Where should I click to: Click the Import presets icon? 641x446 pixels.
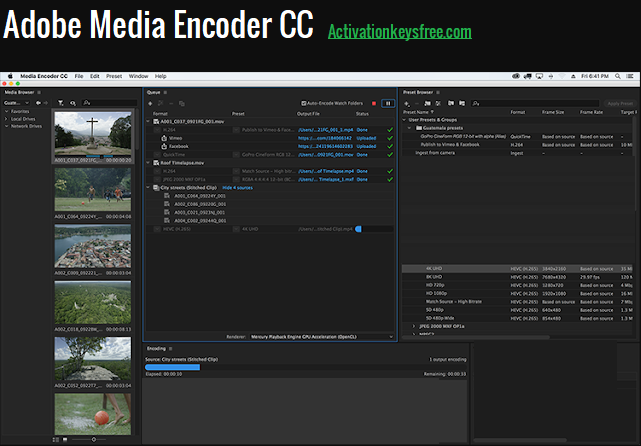coord(451,103)
